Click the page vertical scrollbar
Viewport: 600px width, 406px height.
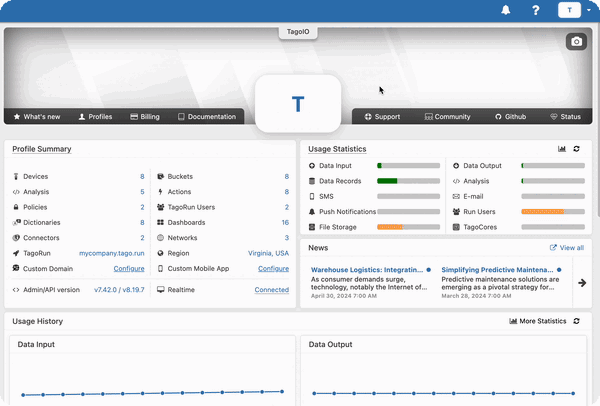pos(598,122)
